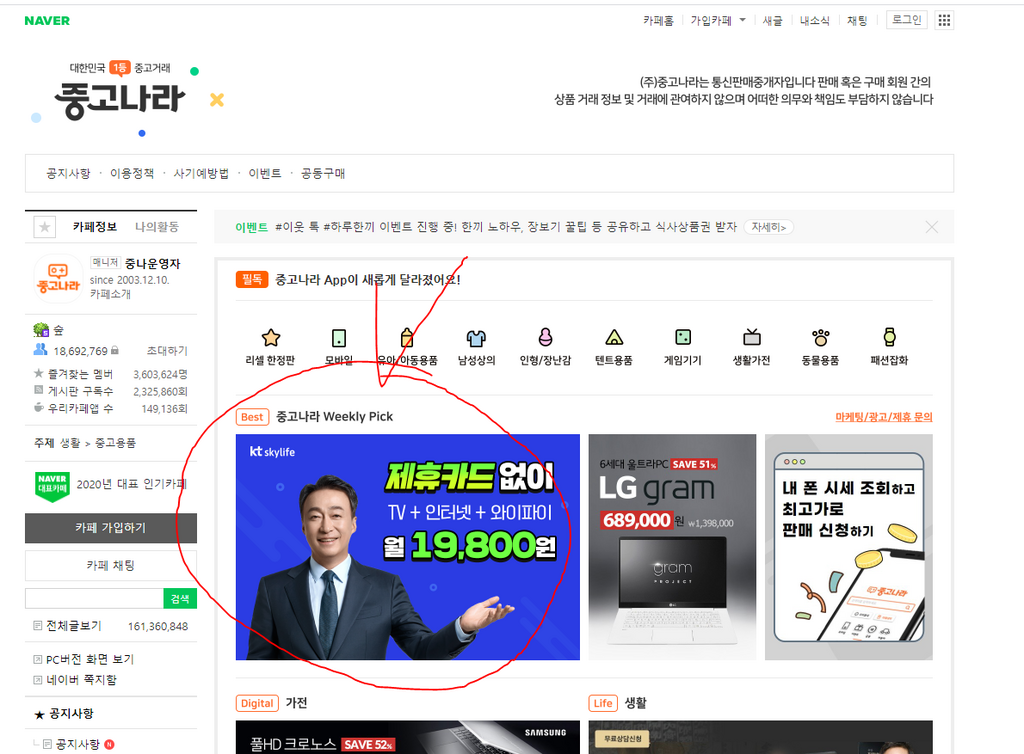Click the green 검색 button
1024x754 pixels.
(x=180, y=599)
